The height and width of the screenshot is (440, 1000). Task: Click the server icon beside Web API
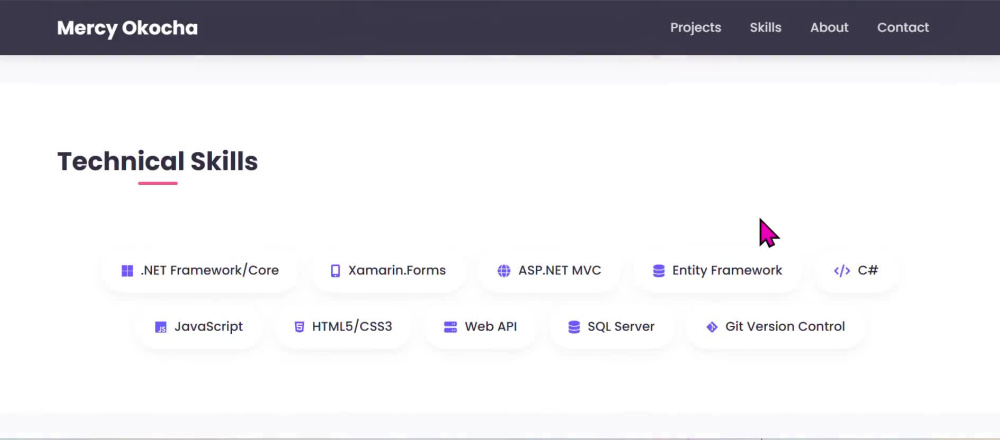pyautogui.click(x=450, y=327)
